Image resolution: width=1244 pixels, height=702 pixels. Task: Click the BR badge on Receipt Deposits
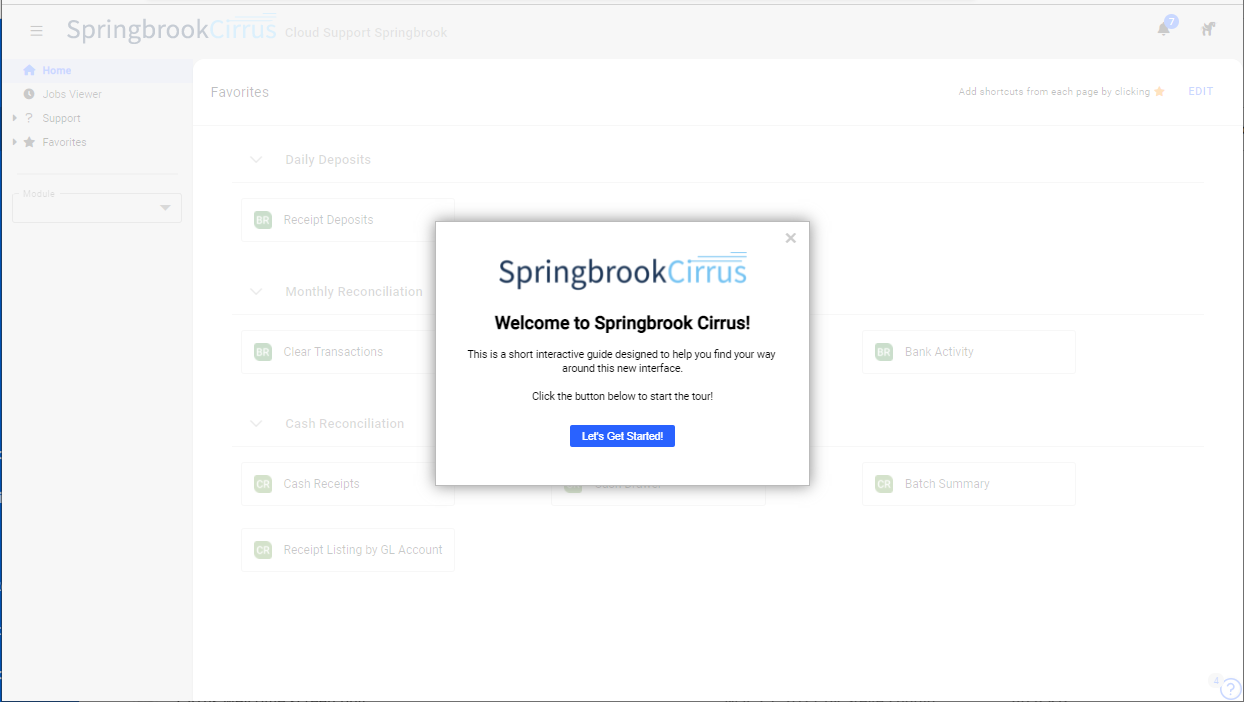(262, 219)
